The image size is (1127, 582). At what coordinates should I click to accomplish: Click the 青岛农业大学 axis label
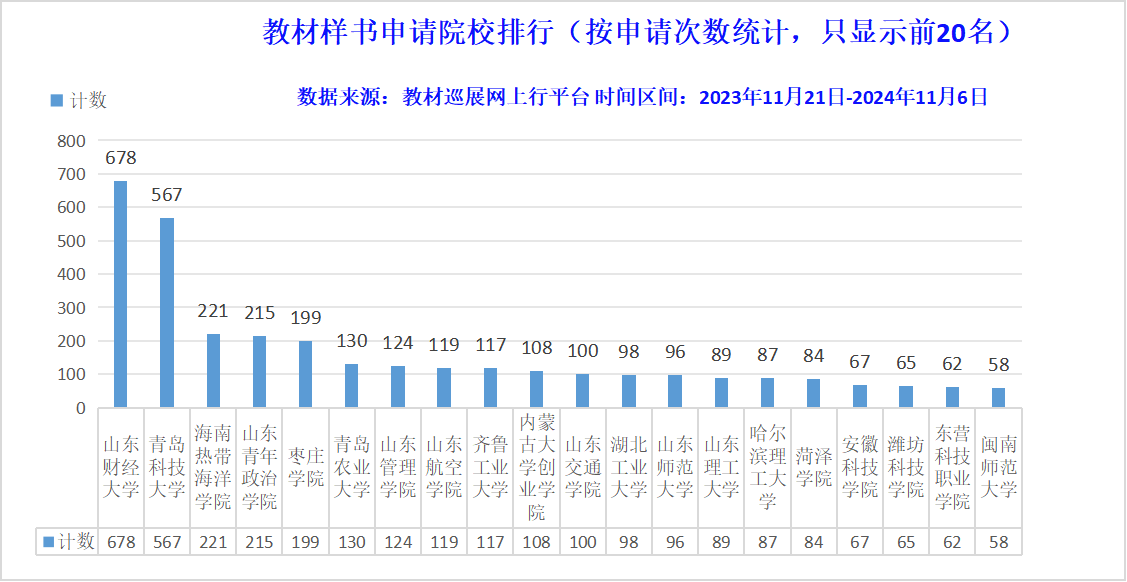tap(351, 466)
